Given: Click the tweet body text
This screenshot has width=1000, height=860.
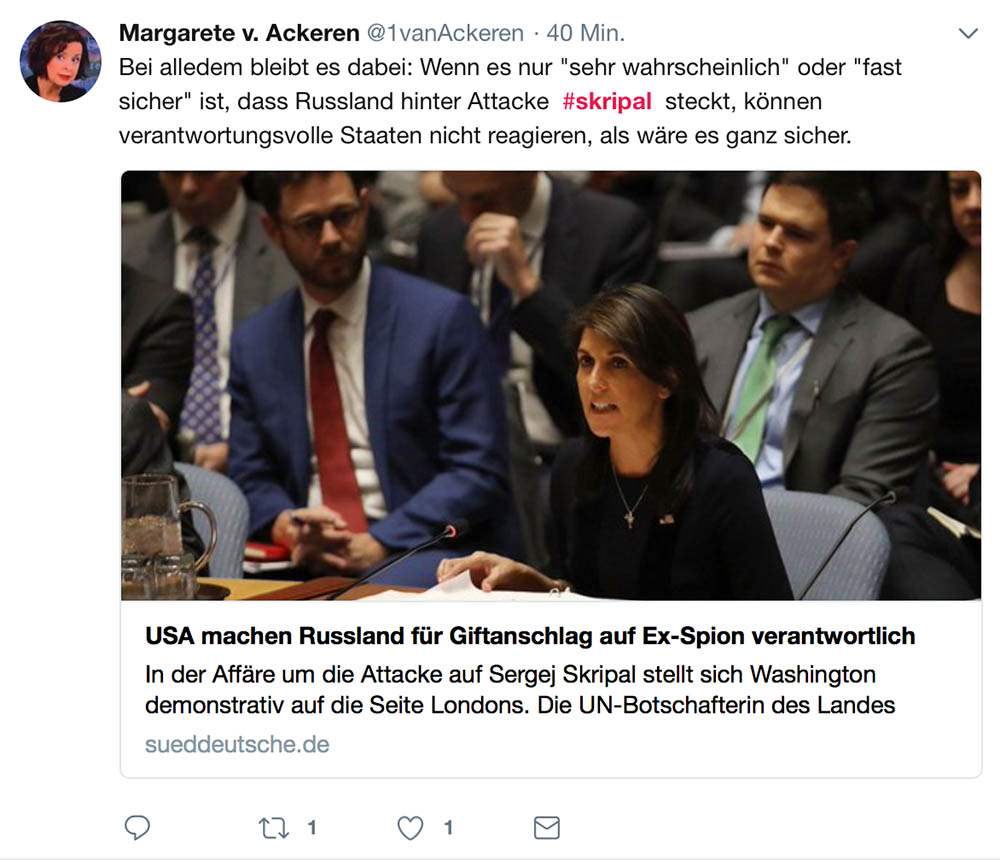Looking at the screenshot, I should (x=510, y=101).
